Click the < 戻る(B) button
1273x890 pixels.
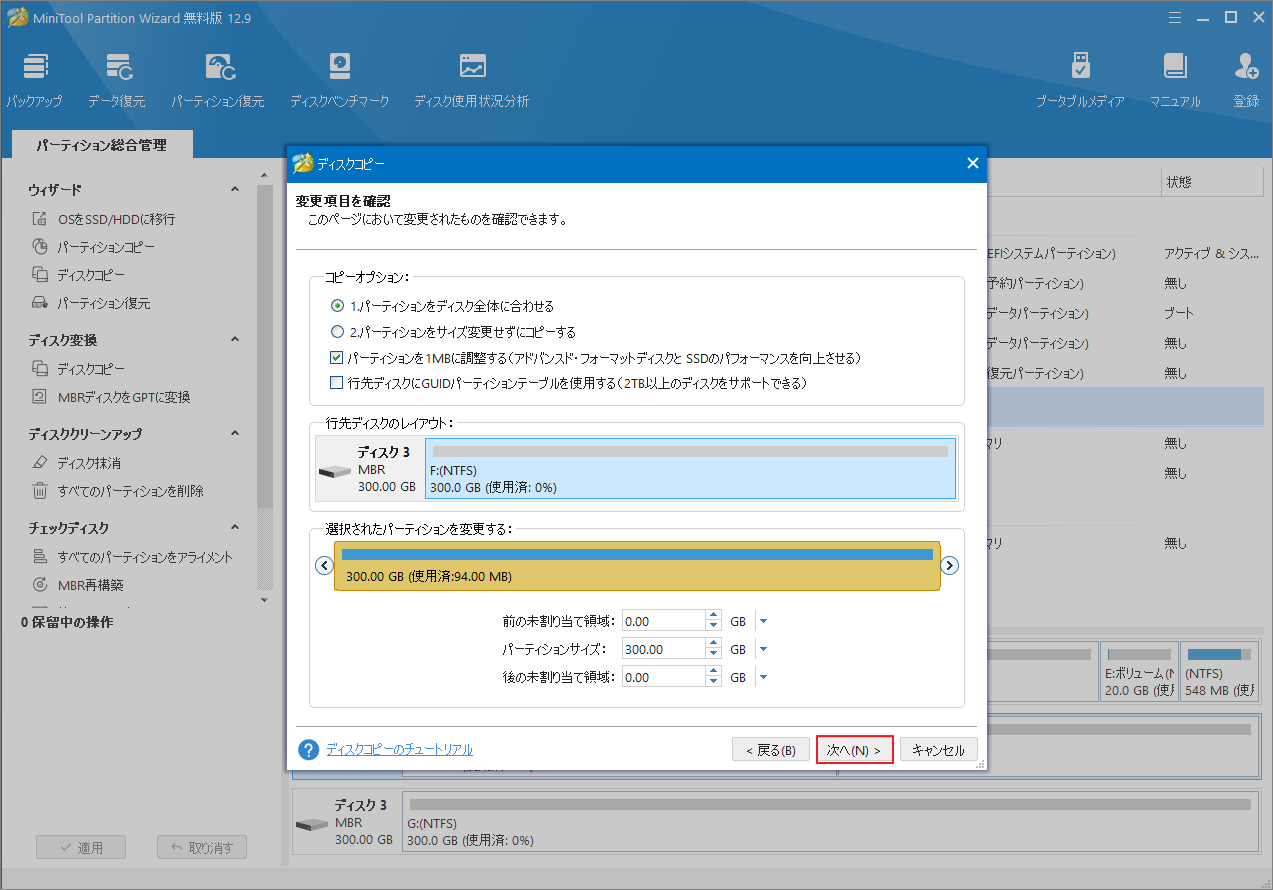pos(770,750)
